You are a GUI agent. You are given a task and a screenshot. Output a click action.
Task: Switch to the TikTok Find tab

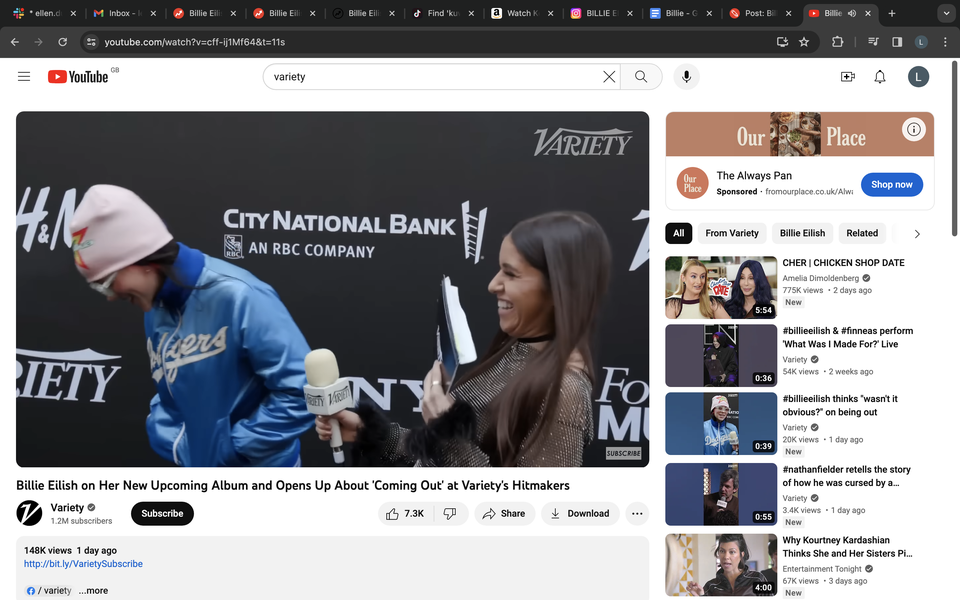443,13
